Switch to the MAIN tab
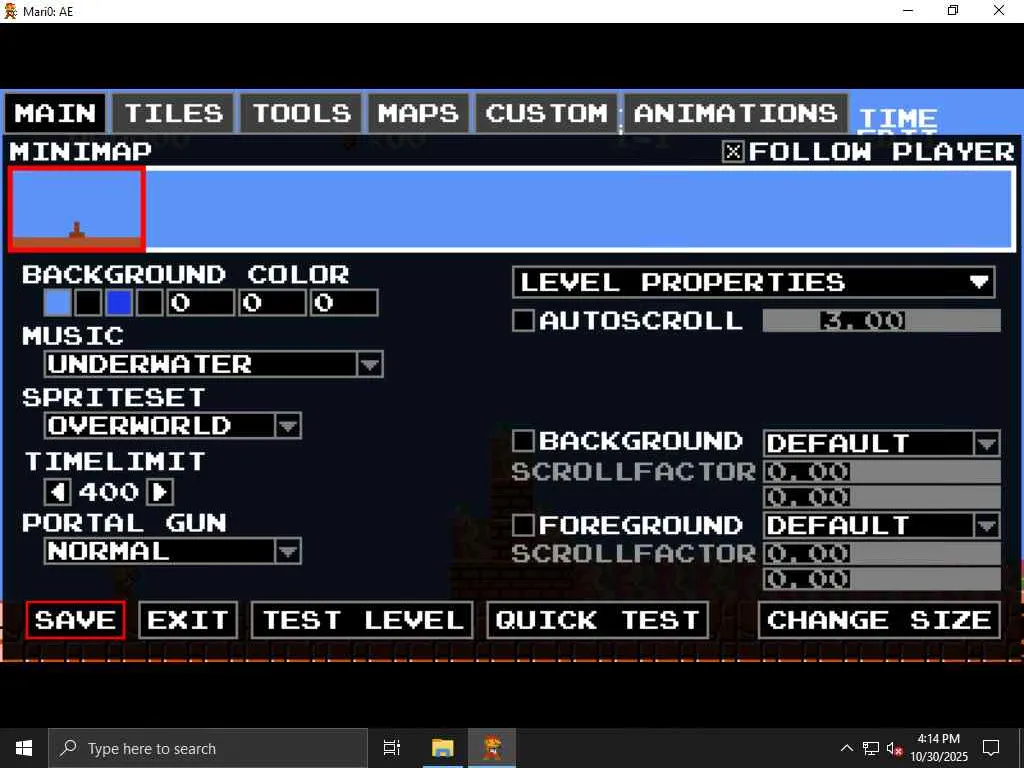Screen dimensions: 1024x768 55,114
